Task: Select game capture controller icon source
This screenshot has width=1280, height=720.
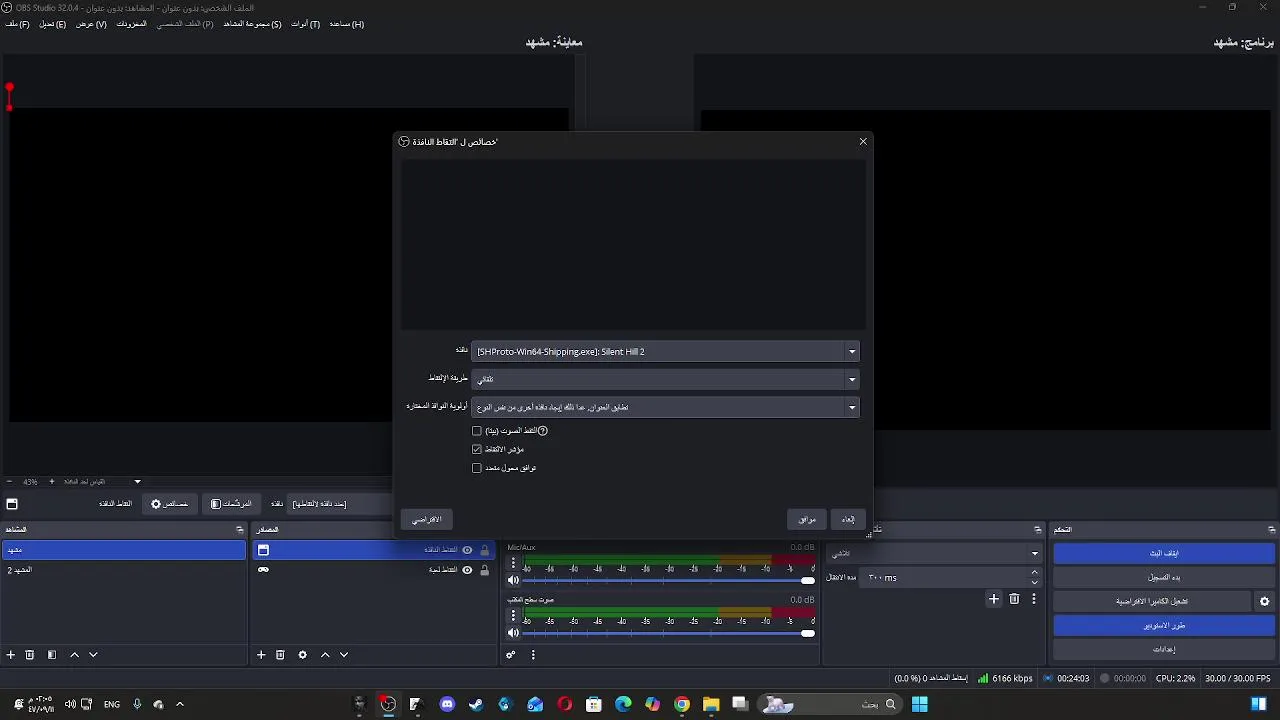Action: tap(263, 570)
